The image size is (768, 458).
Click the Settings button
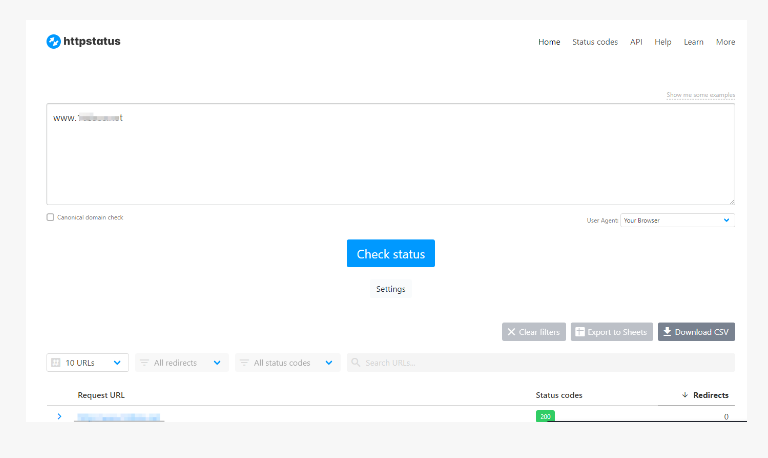click(x=390, y=289)
